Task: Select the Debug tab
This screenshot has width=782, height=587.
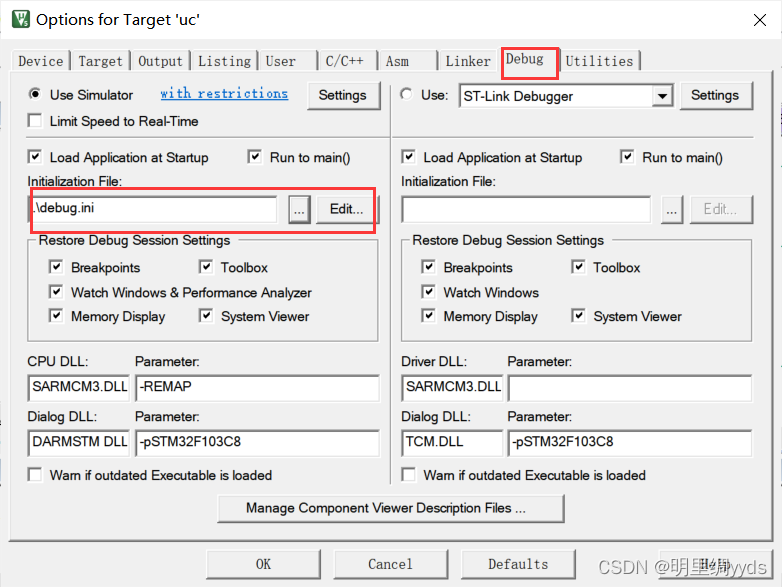Action: coord(530,60)
